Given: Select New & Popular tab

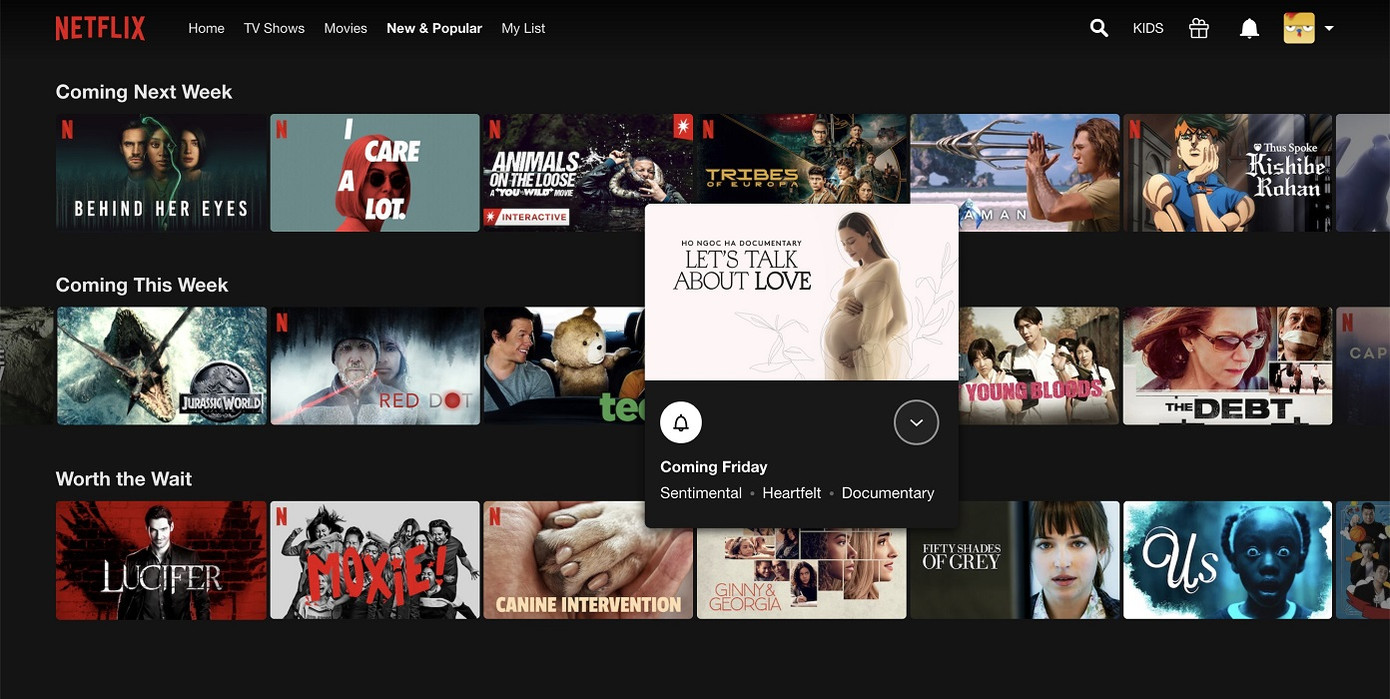Looking at the screenshot, I should click(x=434, y=28).
